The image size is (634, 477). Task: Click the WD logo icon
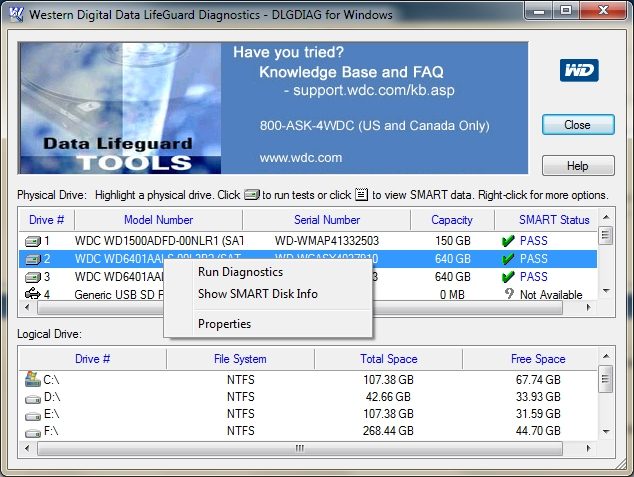tap(579, 70)
